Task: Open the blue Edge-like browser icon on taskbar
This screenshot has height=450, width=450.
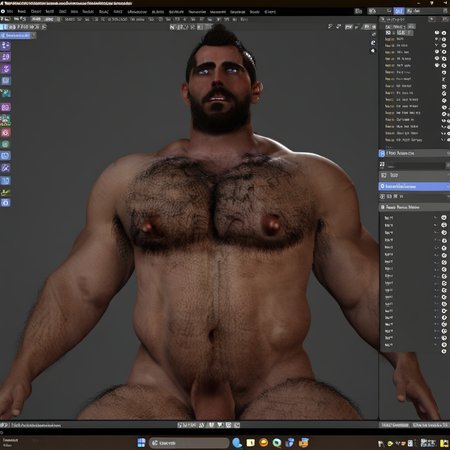Action: click(237, 442)
